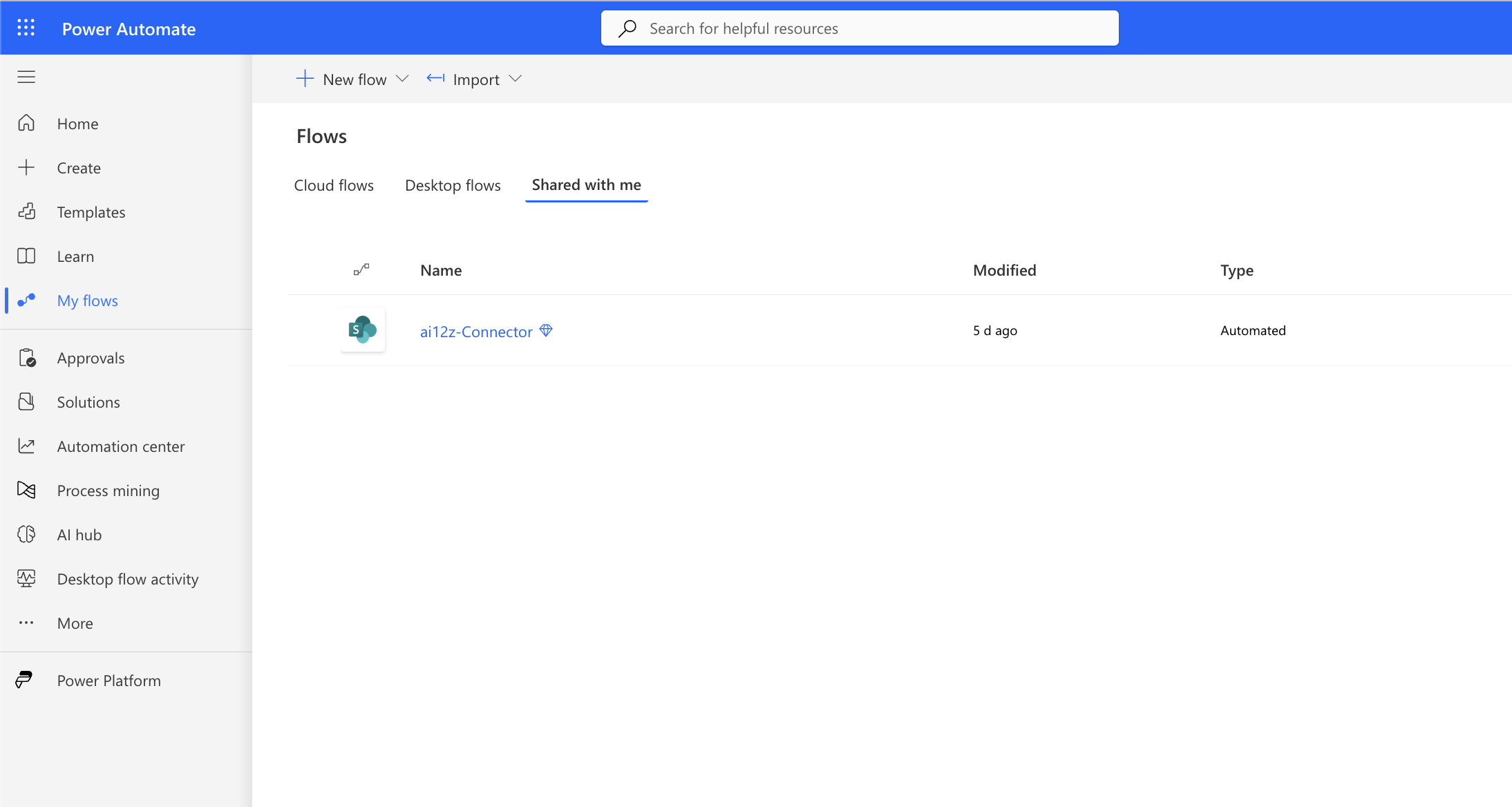Click the premium diamond icon beside ai12z-Connector
Image resolution: width=1512 pixels, height=807 pixels.
point(546,331)
